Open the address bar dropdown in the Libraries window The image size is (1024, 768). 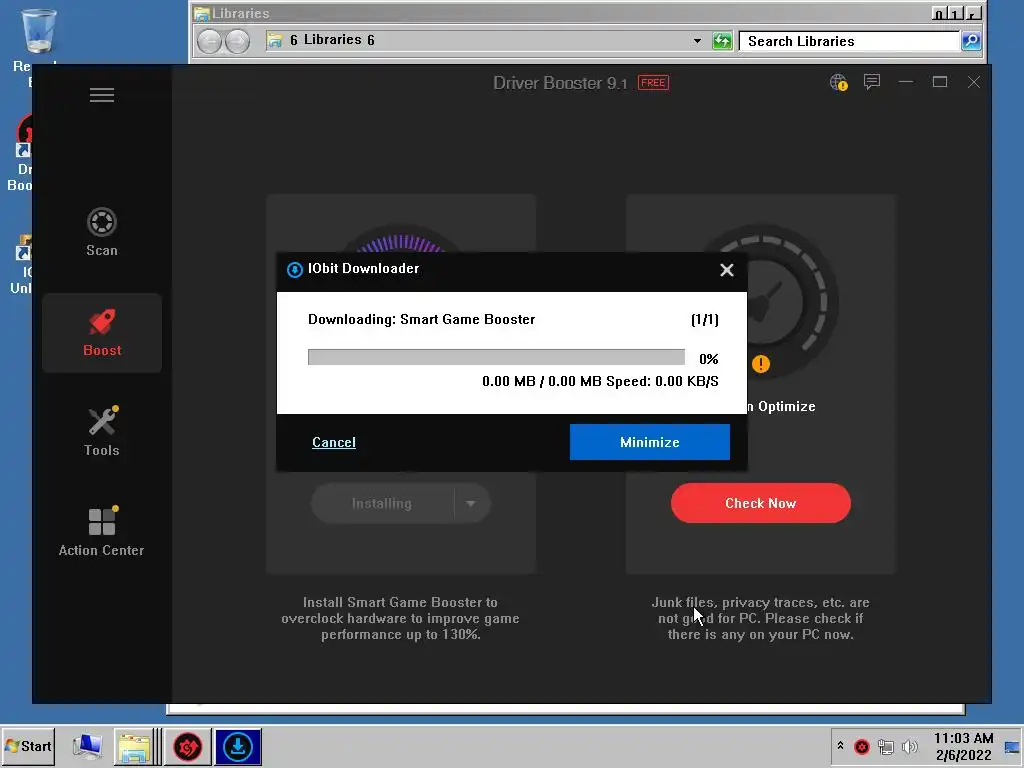pyautogui.click(x=697, y=41)
